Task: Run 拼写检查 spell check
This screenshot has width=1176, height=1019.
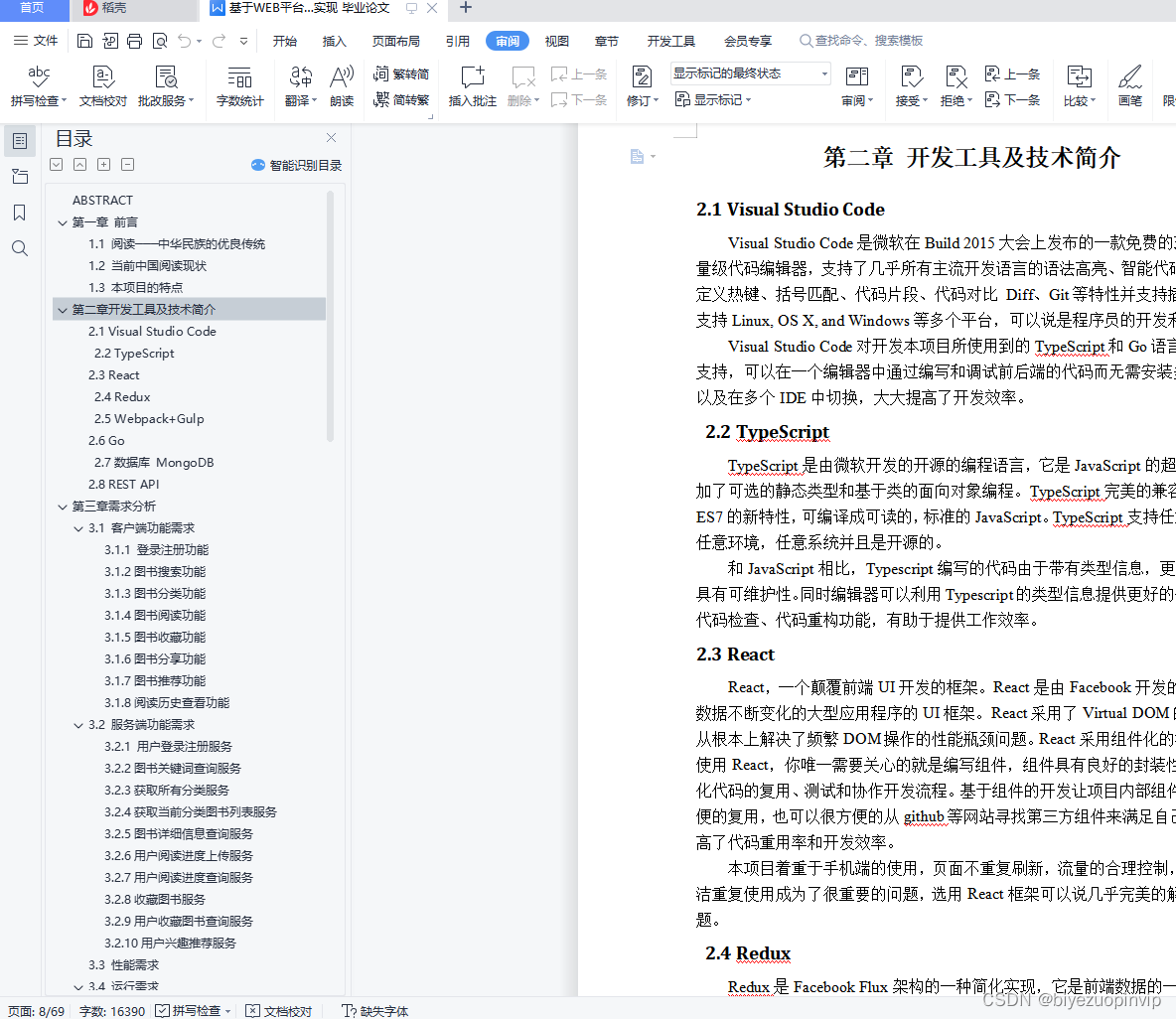Action: [38, 86]
